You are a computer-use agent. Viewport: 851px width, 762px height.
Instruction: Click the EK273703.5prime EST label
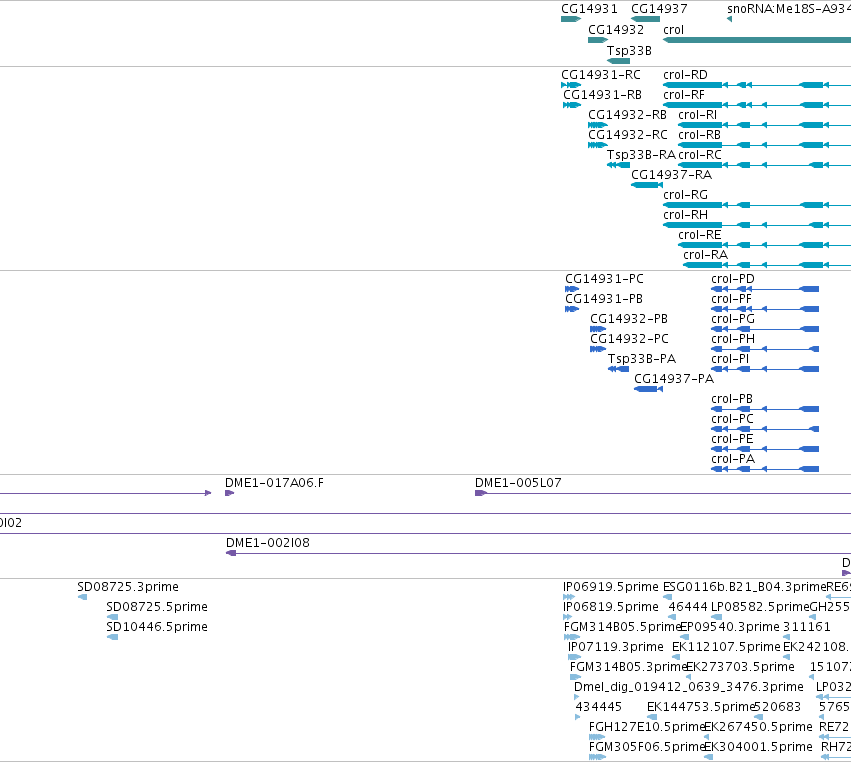click(x=740, y=667)
